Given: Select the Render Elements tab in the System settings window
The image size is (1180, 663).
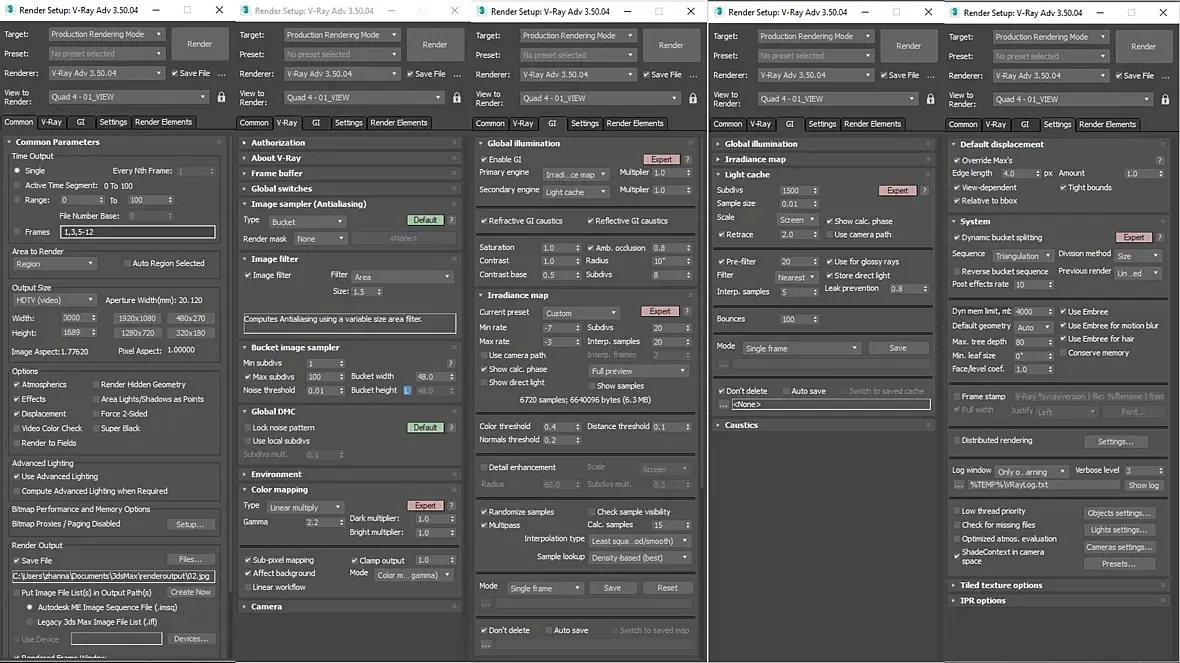Looking at the screenshot, I should [1107, 124].
